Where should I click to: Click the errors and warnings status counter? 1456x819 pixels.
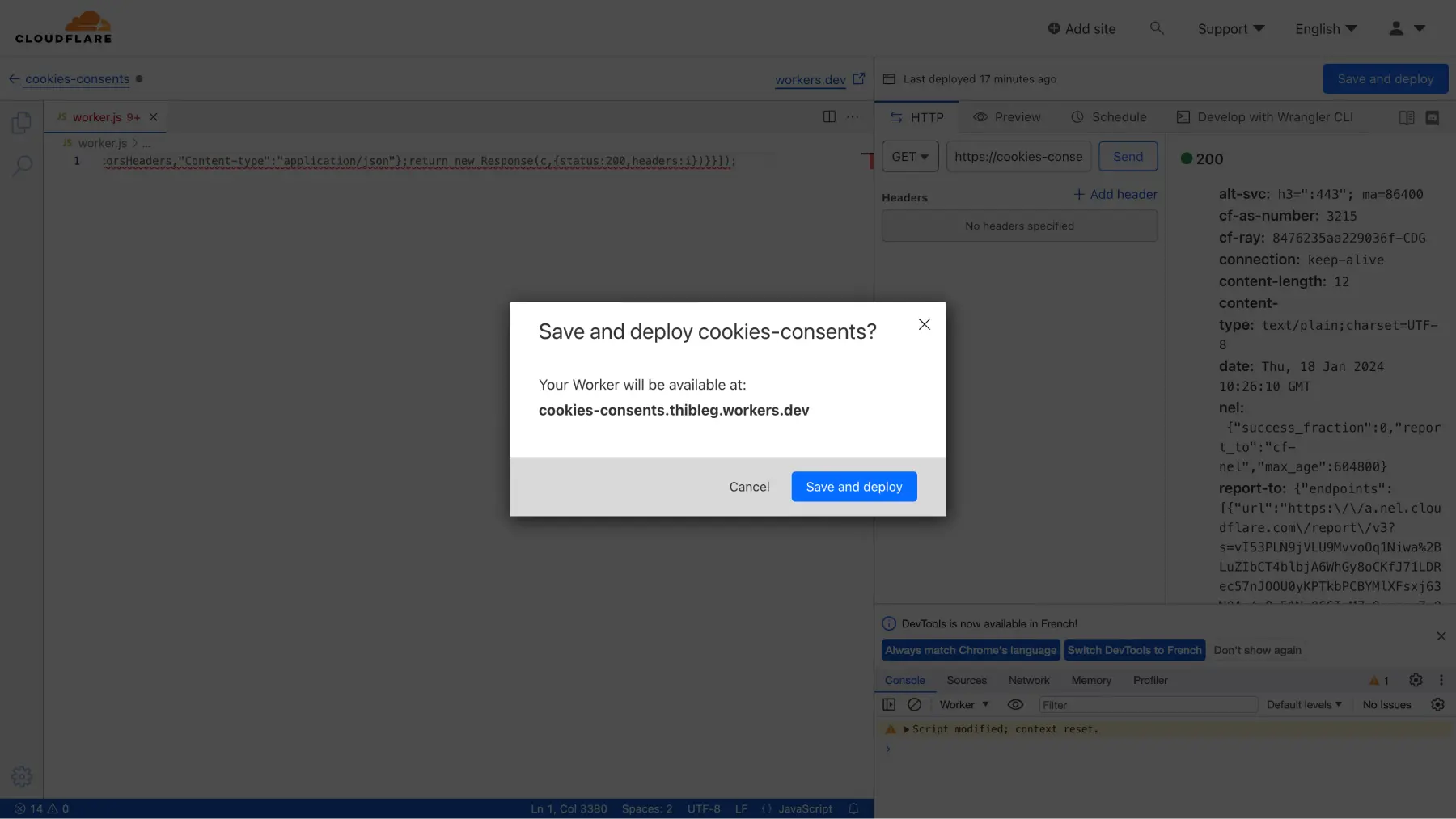tap(41, 808)
